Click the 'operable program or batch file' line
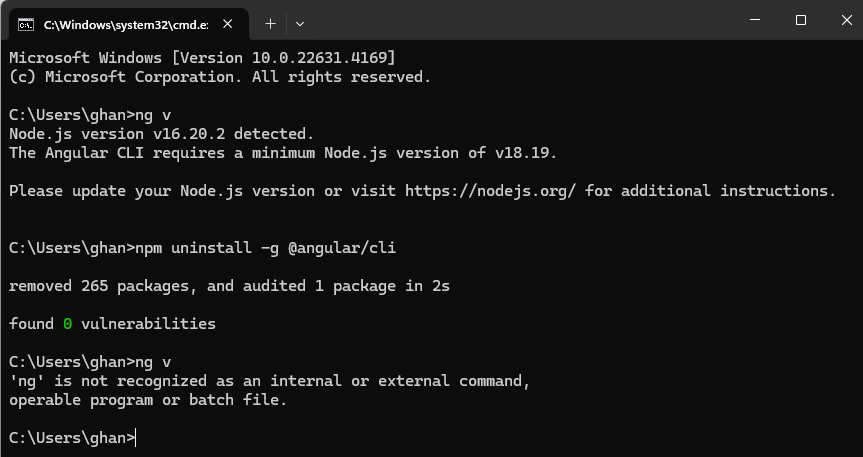This screenshot has width=863, height=457. point(148,400)
